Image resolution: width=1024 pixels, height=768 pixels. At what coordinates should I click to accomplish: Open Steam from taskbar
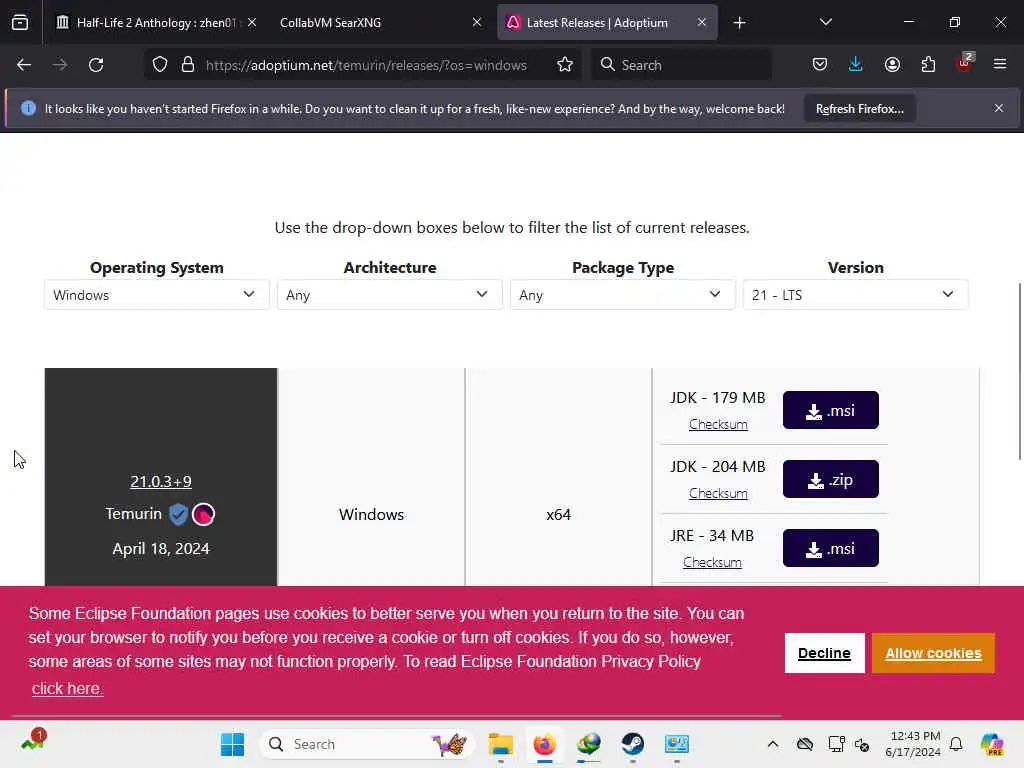click(632, 744)
